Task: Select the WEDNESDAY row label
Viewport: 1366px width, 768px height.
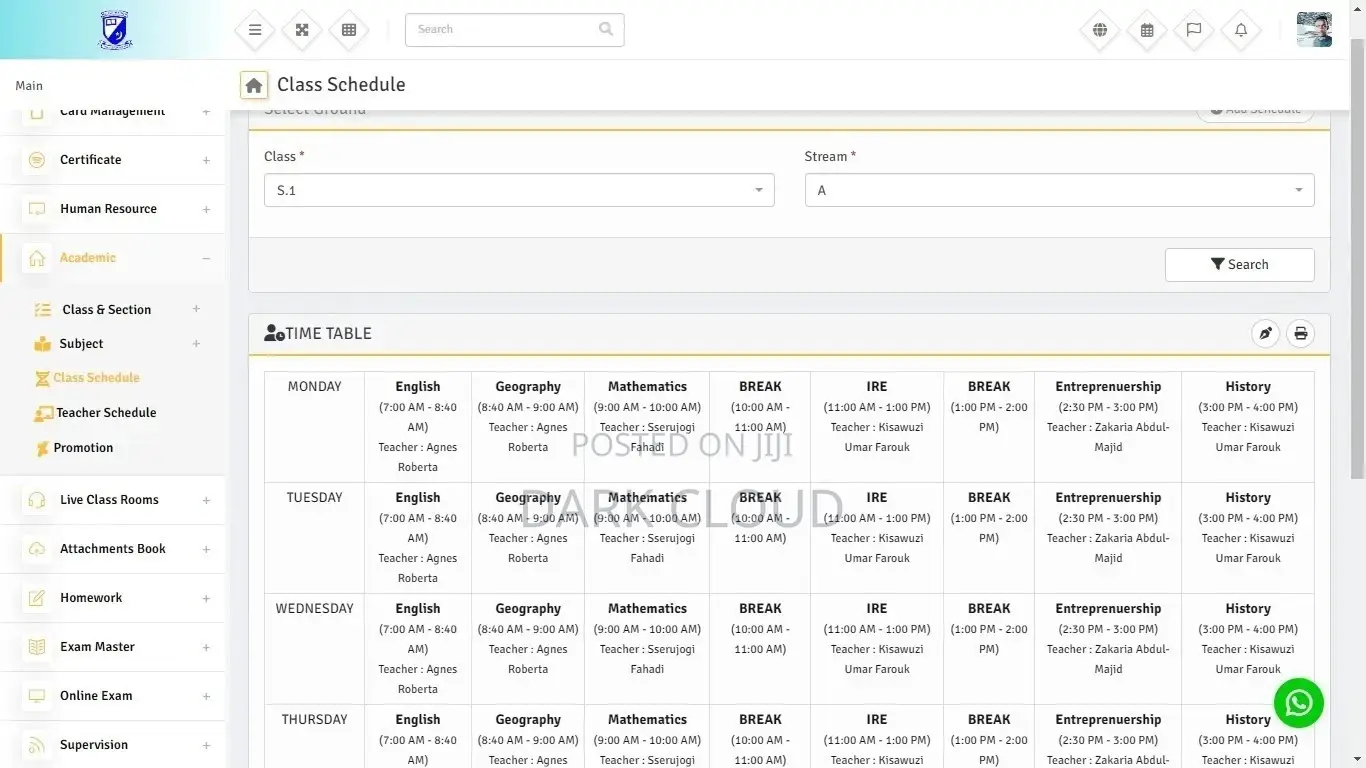Action: (314, 609)
